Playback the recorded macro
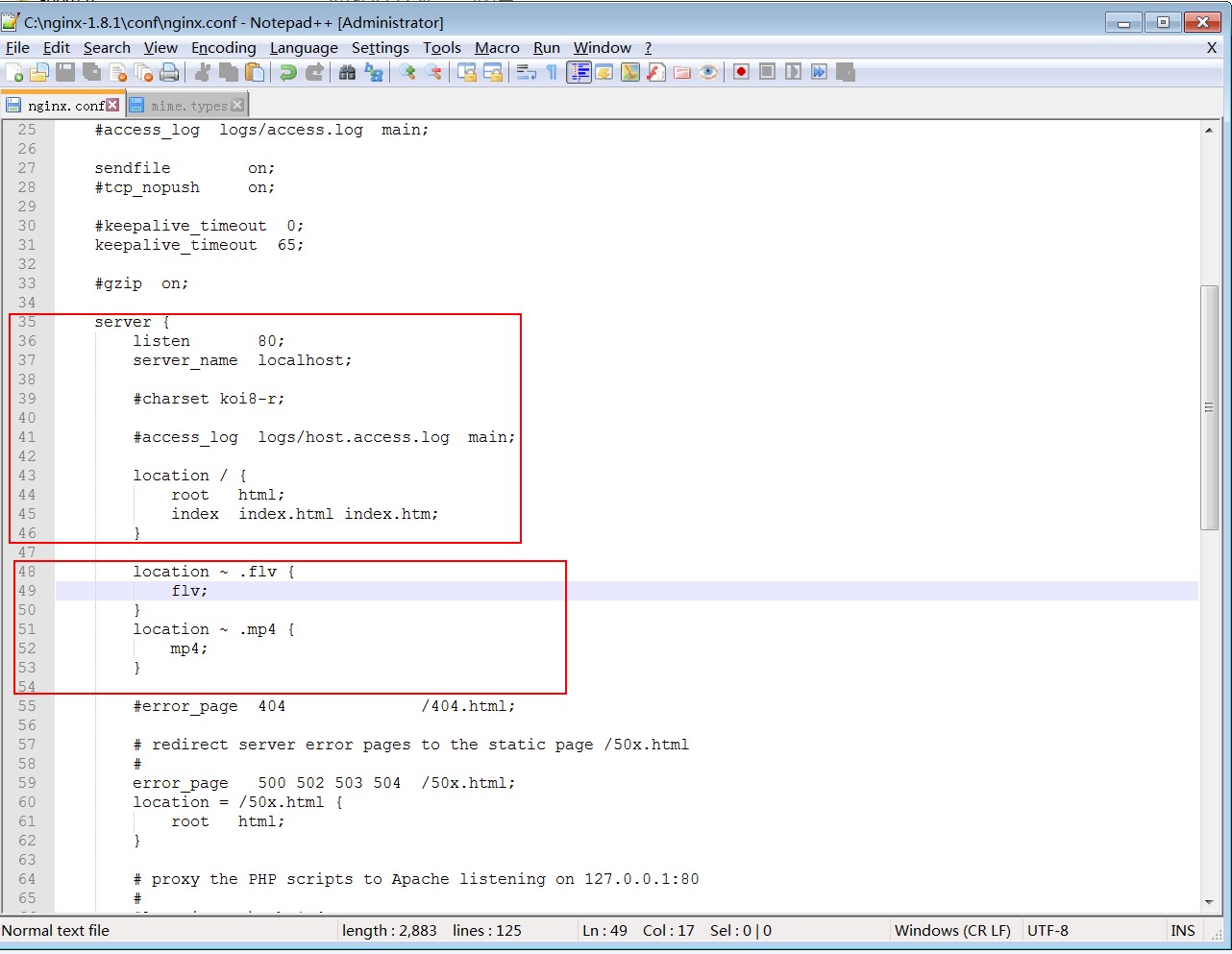 795,72
